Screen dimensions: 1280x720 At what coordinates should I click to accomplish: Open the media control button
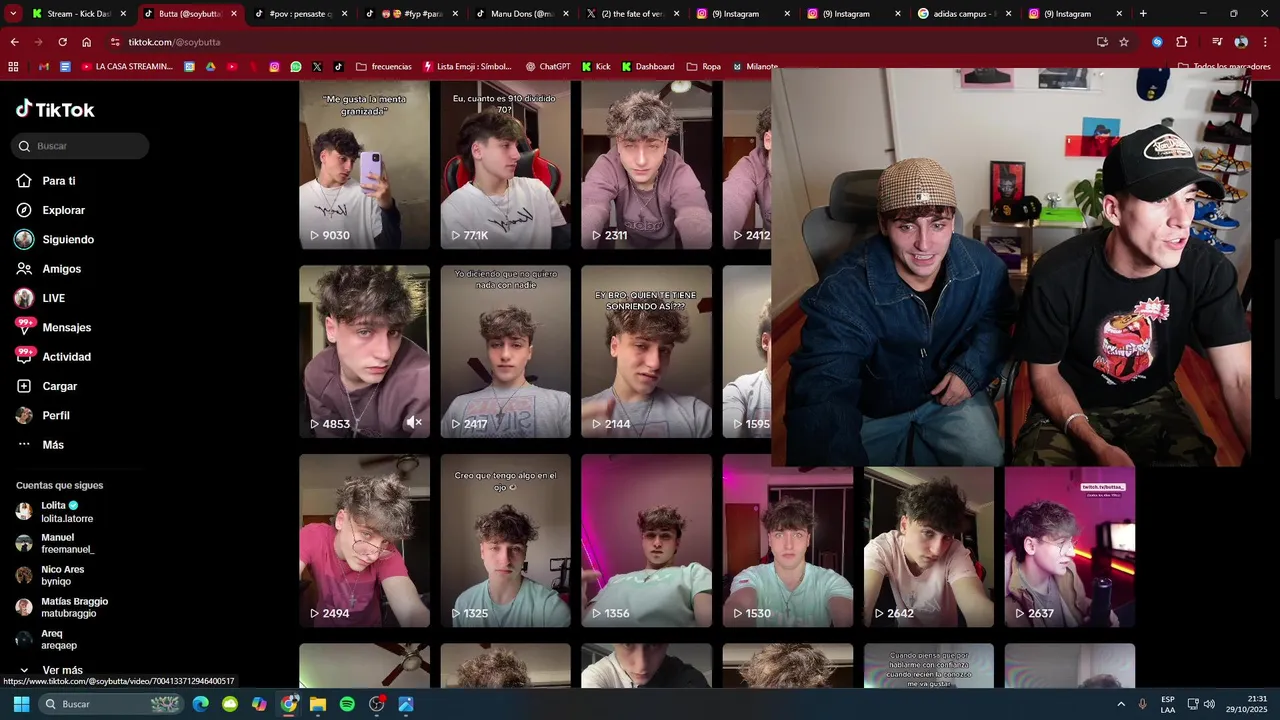pyautogui.click(x=1217, y=42)
